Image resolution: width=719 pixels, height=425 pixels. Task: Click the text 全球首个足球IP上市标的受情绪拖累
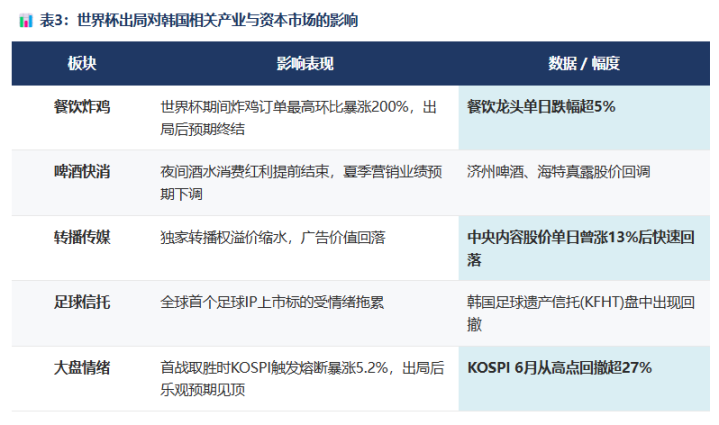[272, 303]
